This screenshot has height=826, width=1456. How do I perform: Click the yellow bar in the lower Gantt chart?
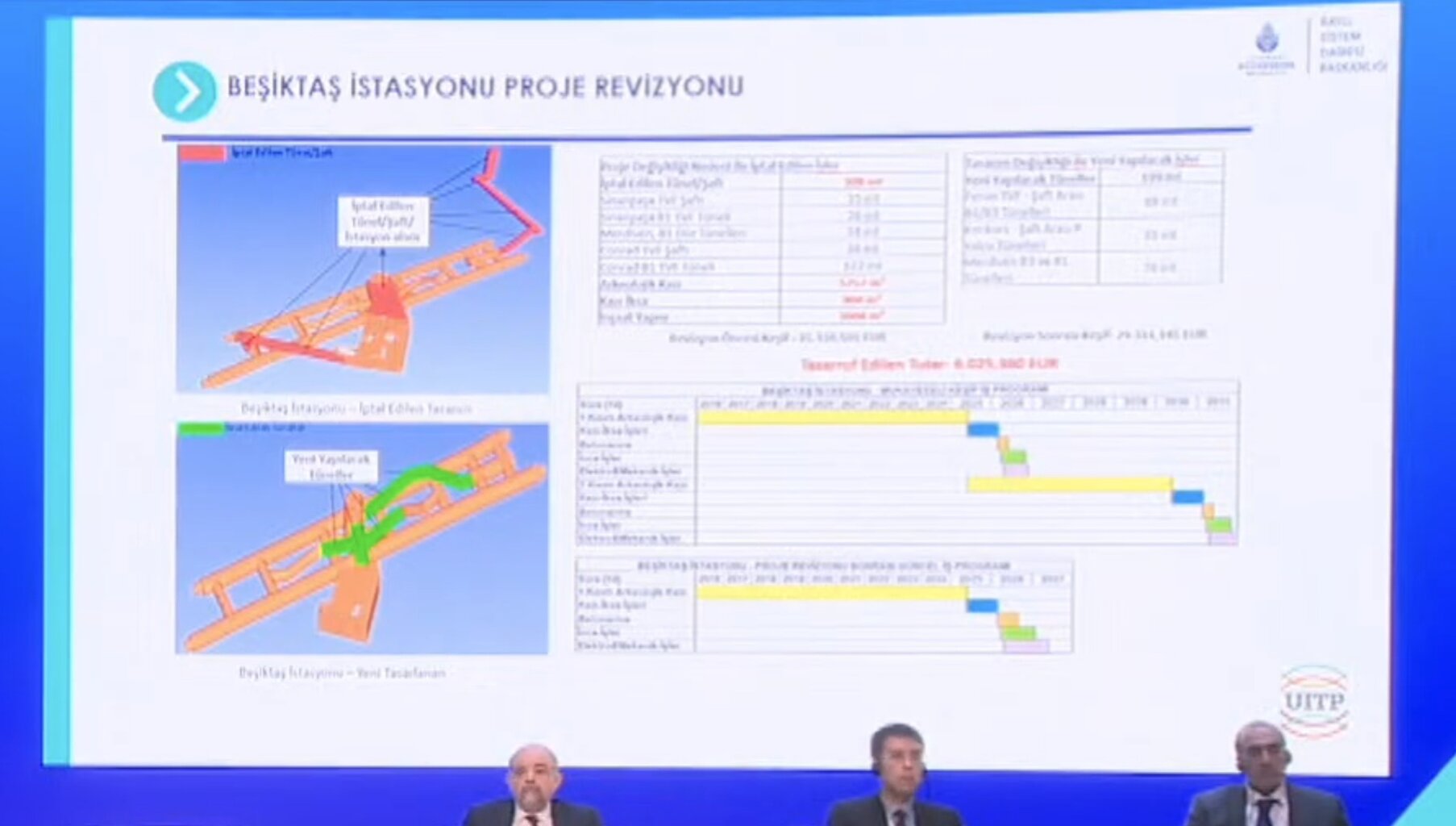pyautogui.click(x=831, y=593)
